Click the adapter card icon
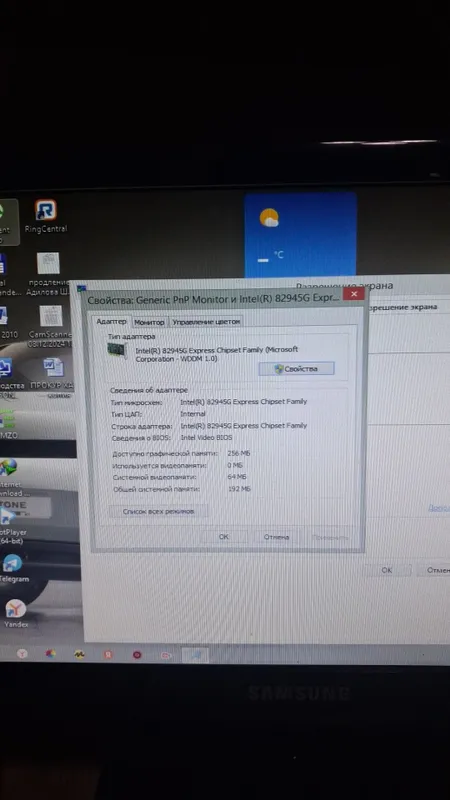450x800 pixels. pyautogui.click(x=117, y=352)
